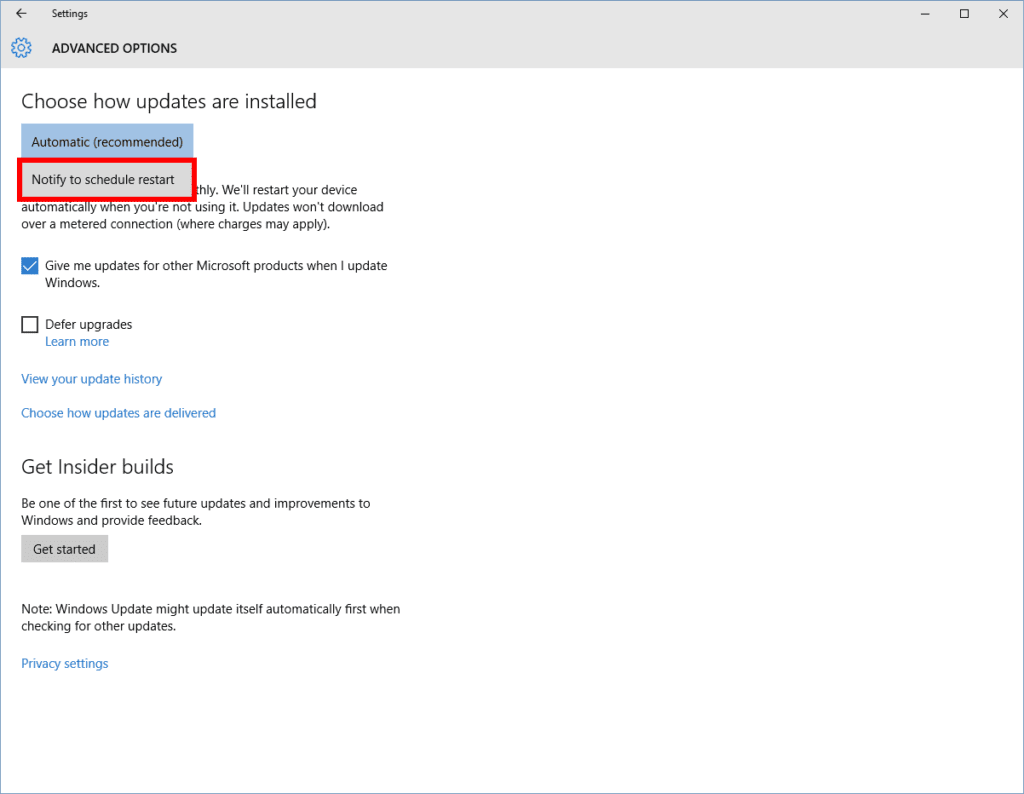Click "Choose how updates are delivered"
1024x794 pixels.
pyautogui.click(x=118, y=412)
